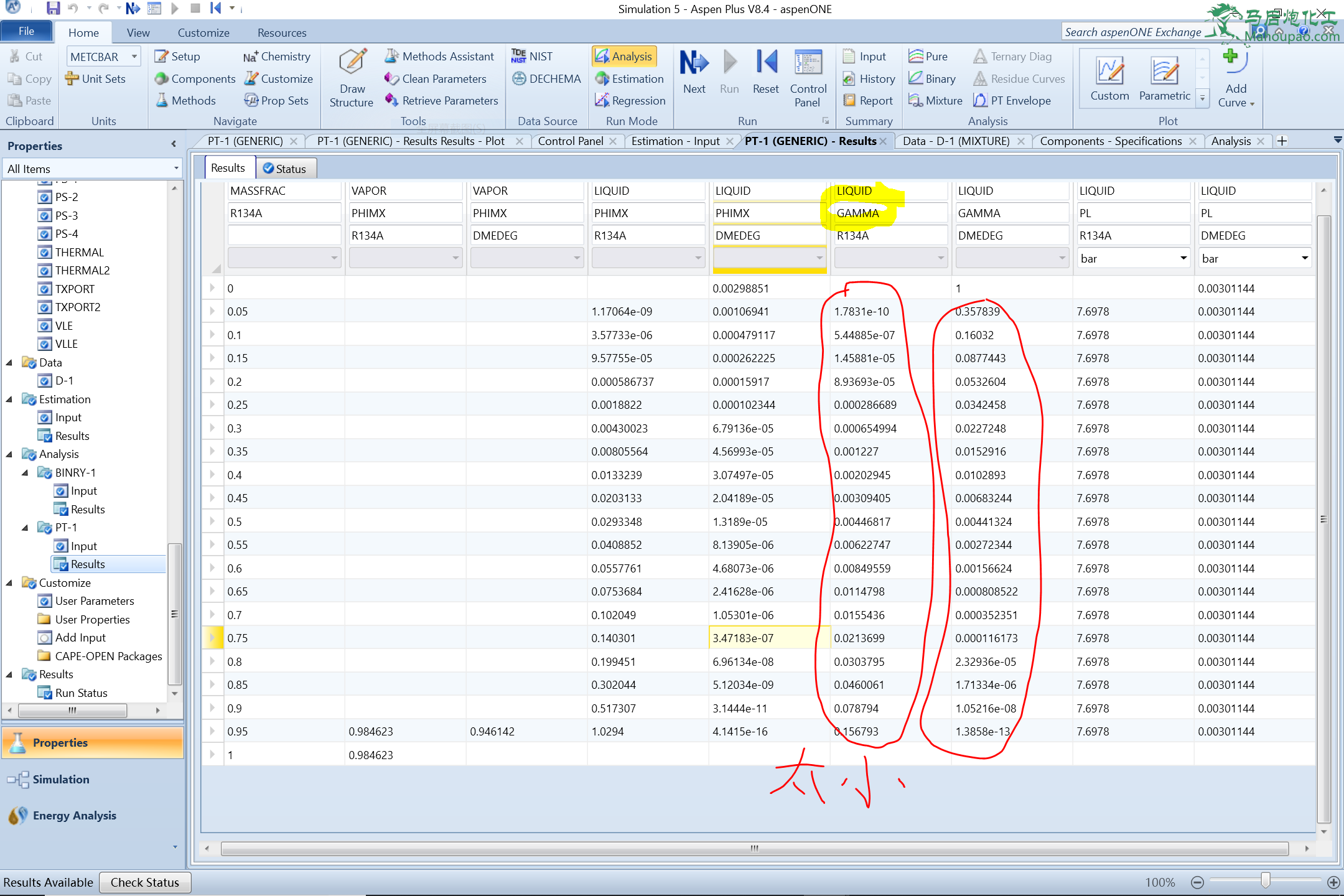
Task: Open Components from Navigate group
Action: pyautogui.click(x=195, y=79)
